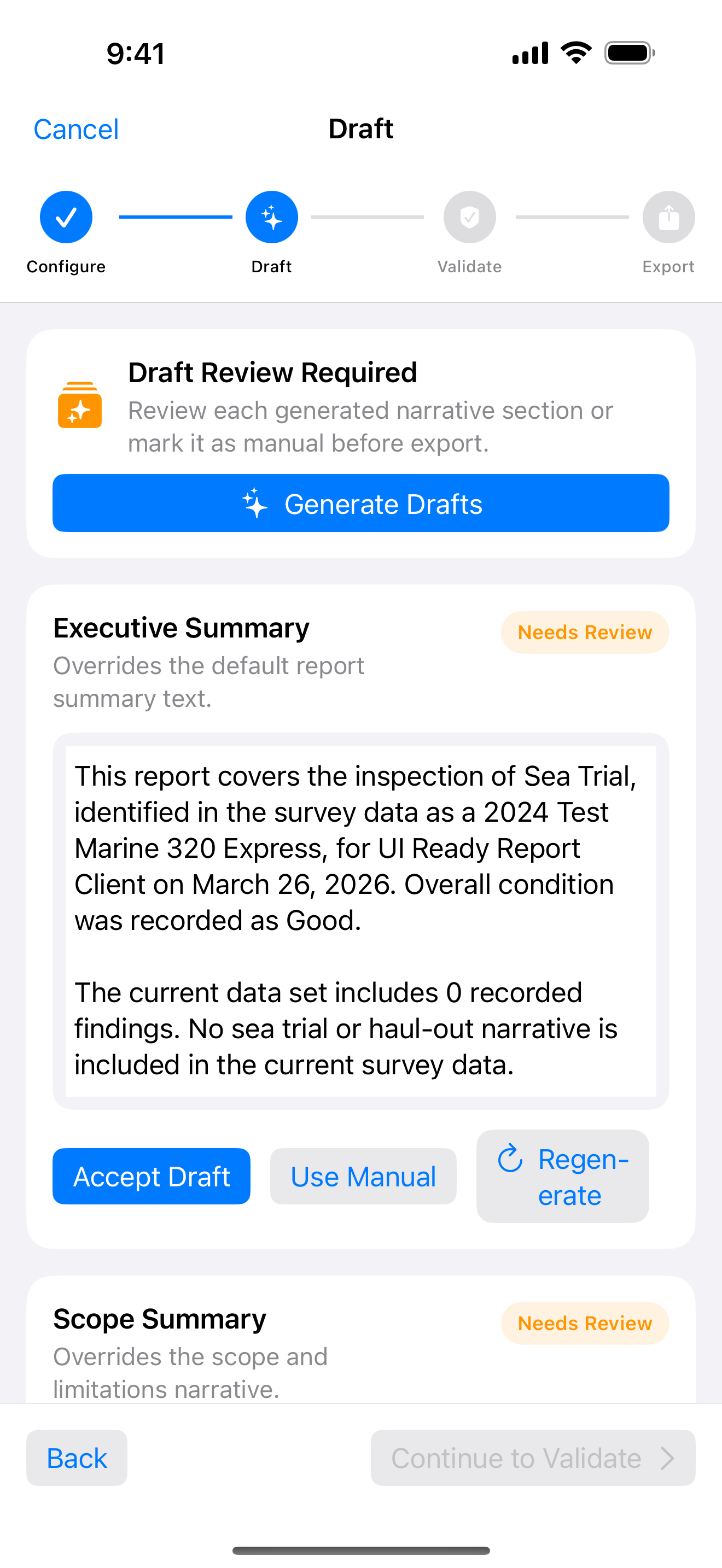Tap the Validate step shield icon
Image resolution: width=722 pixels, height=1568 pixels.
coord(469,217)
